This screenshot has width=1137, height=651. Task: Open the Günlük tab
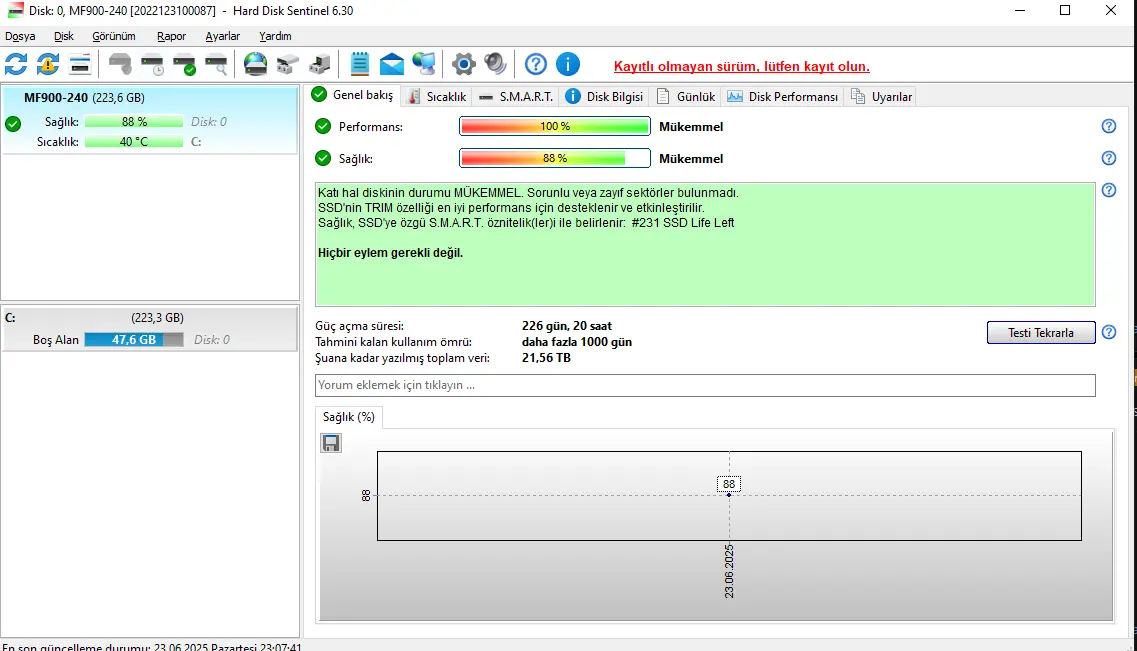686,96
